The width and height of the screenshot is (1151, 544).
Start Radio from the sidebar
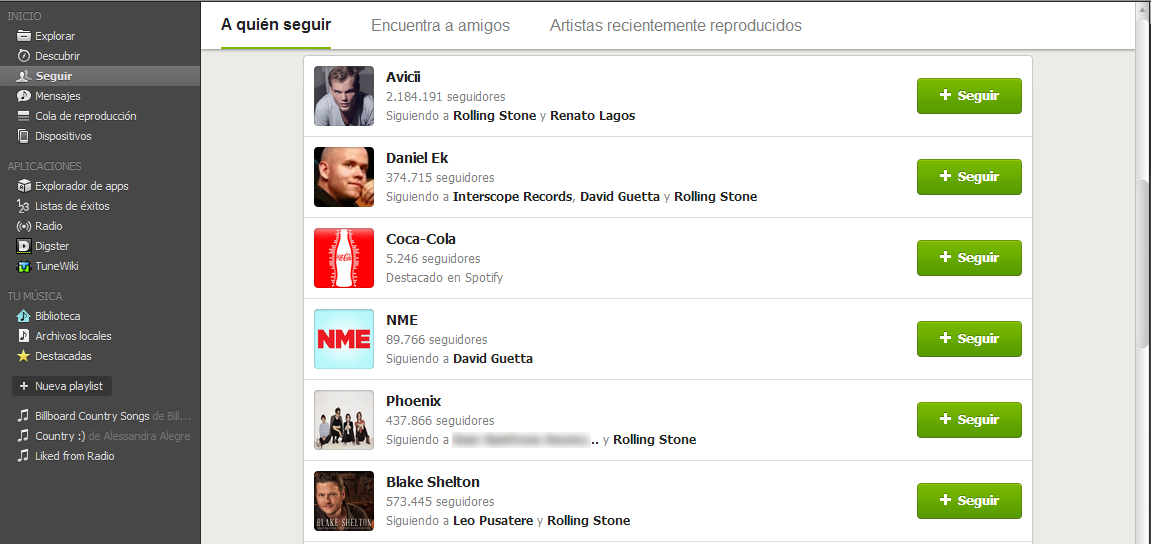pos(48,226)
